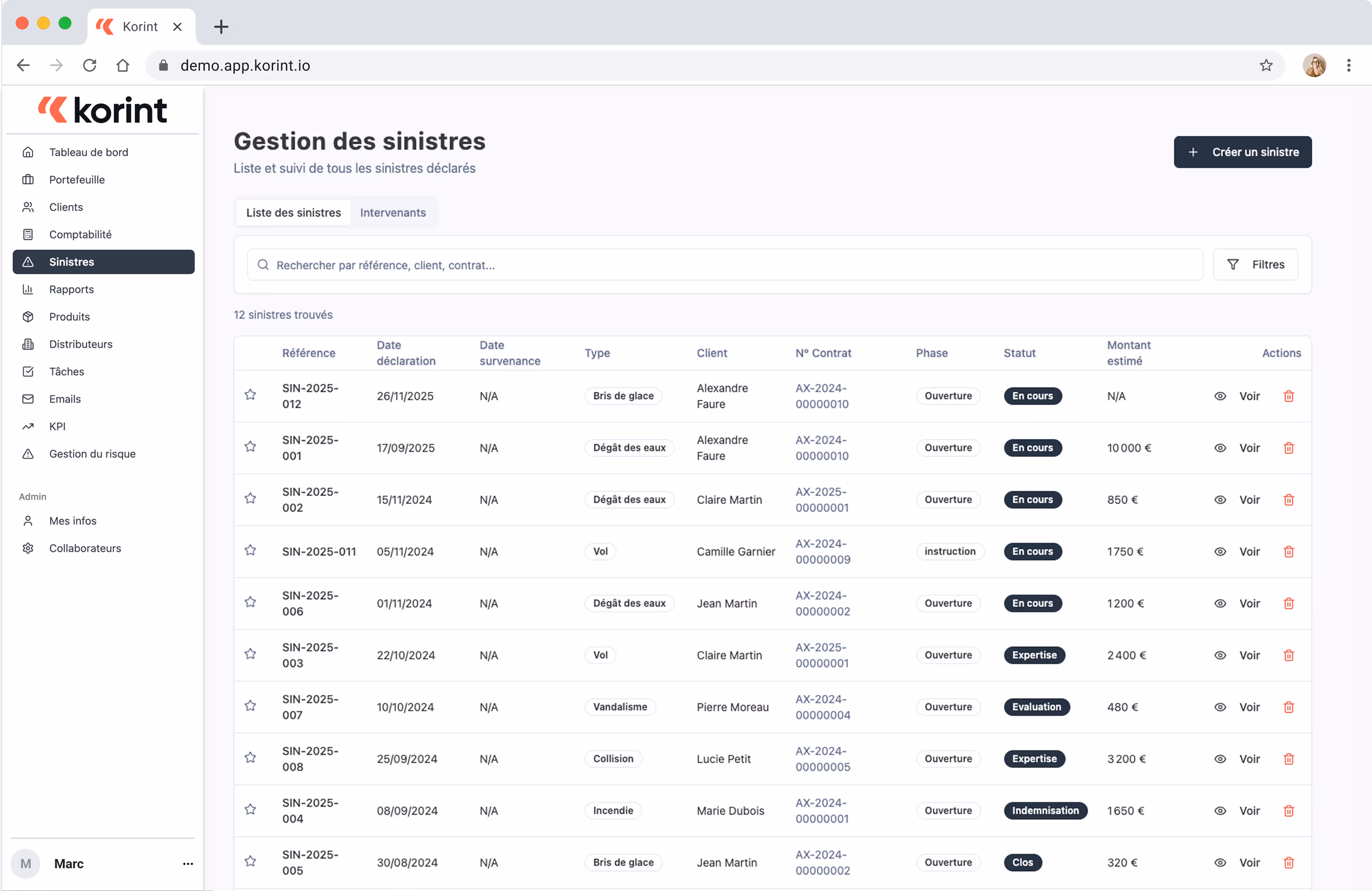This screenshot has width=1372, height=891.
Task: Toggle favorite star for SIN-2025-011
Action: coord(250,550)
